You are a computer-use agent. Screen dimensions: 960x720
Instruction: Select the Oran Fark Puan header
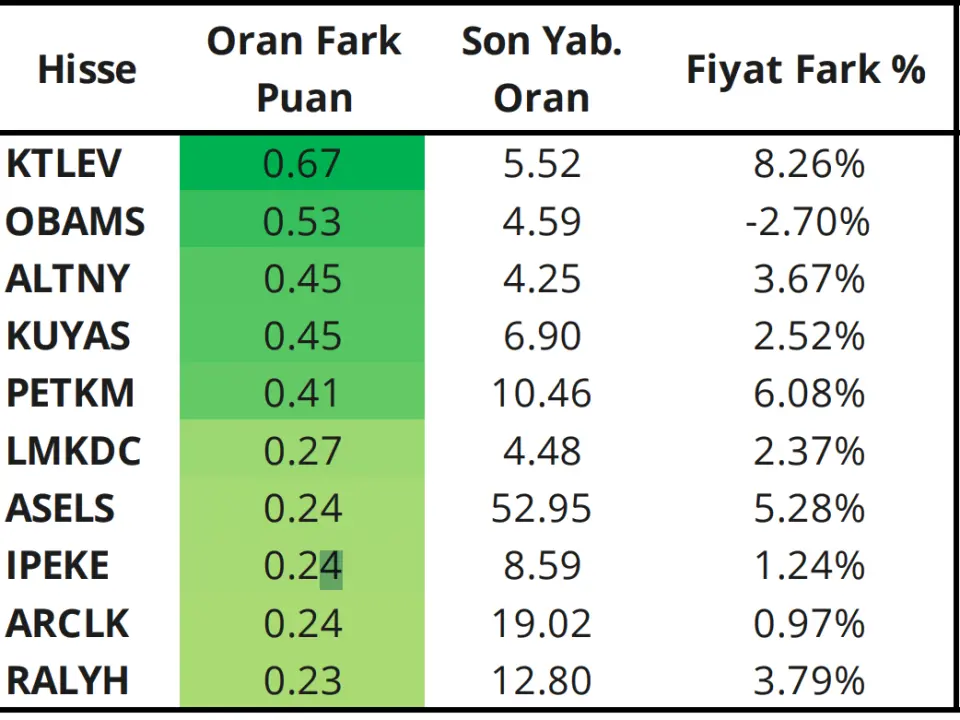tap(304, 69)
